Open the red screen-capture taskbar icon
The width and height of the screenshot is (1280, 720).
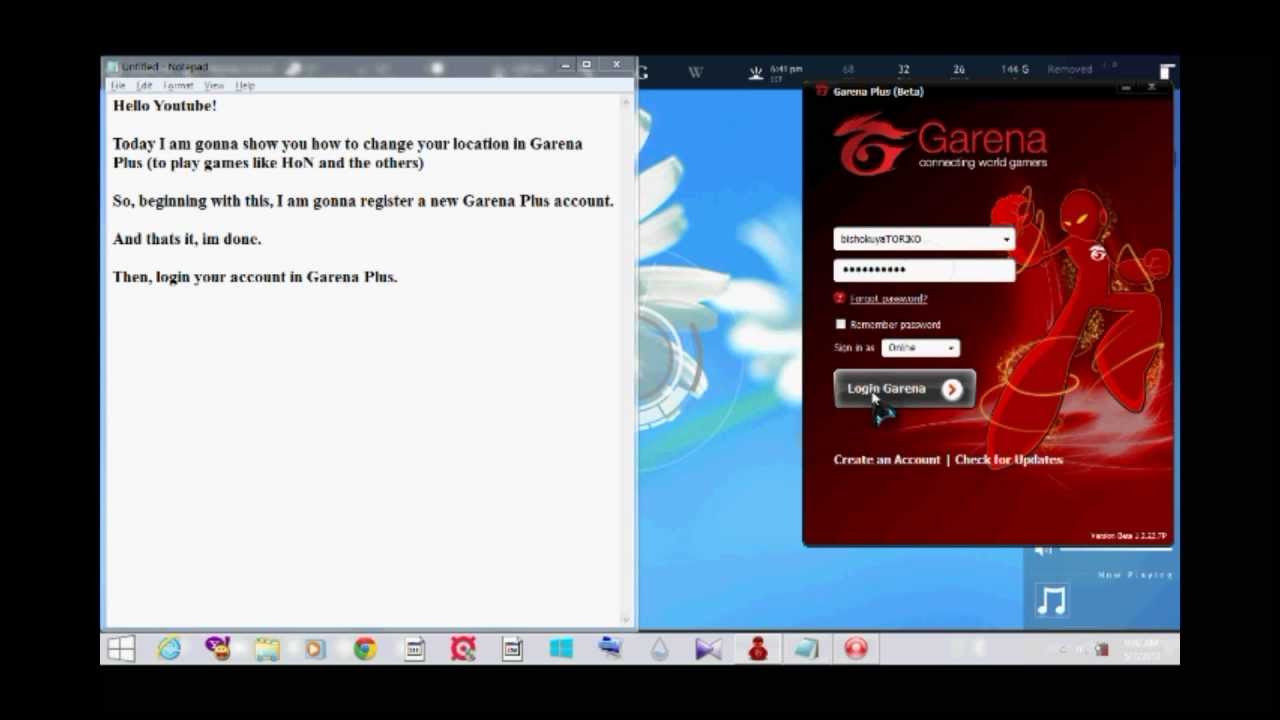pos(463,650)
